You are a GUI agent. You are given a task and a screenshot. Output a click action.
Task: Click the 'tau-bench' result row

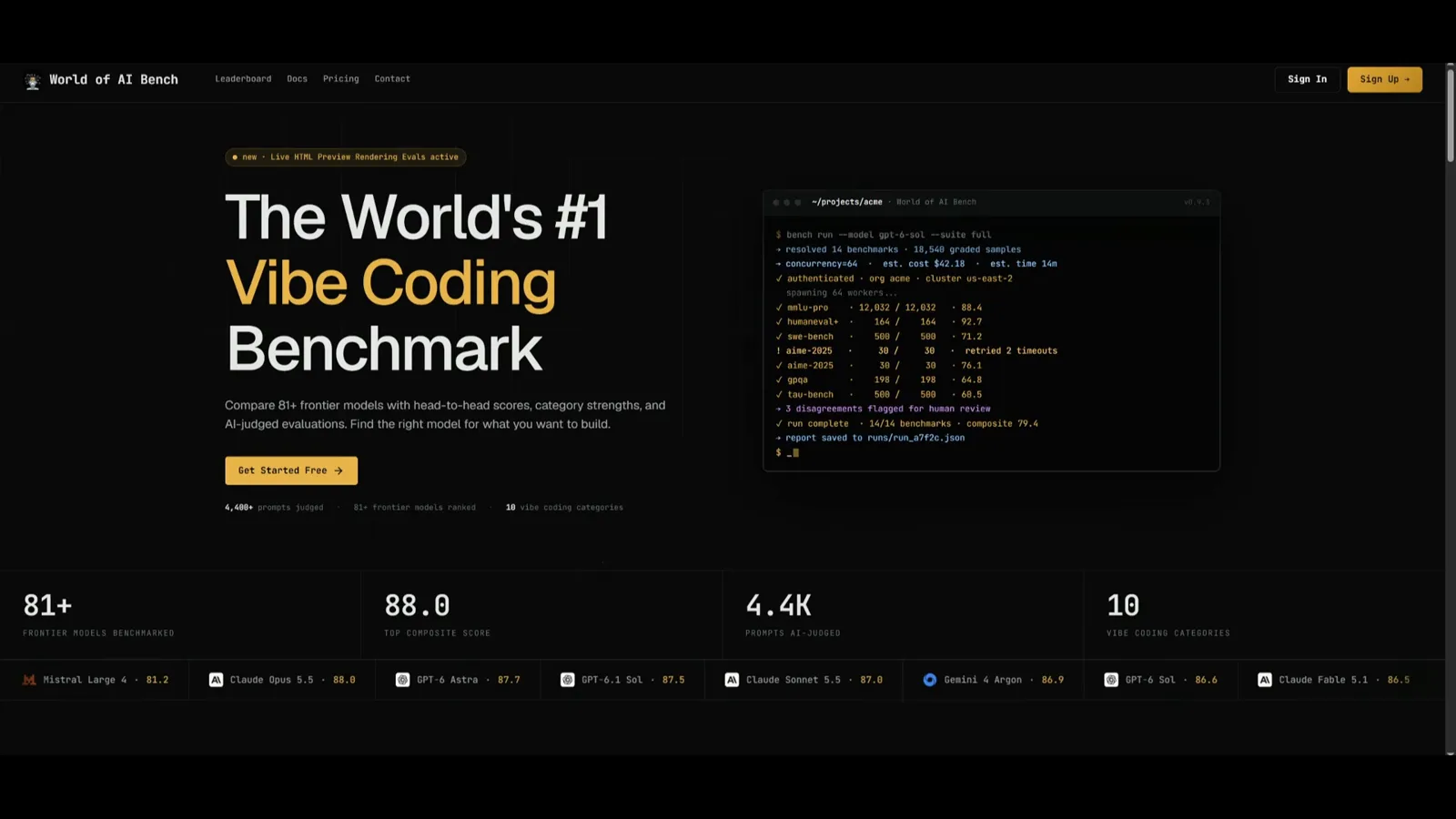pyautogui.click(x=879, y=395)
